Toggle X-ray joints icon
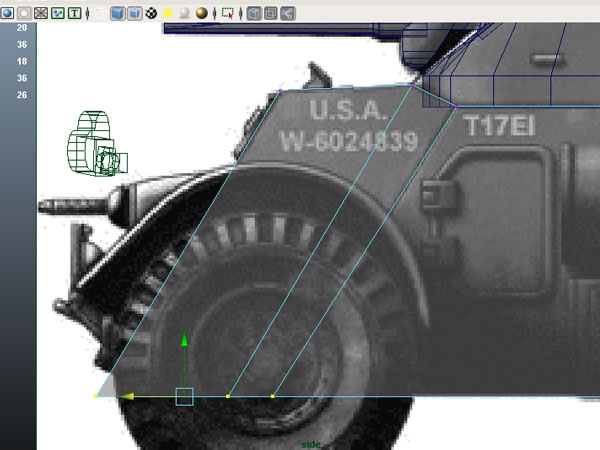 point(288,13)
